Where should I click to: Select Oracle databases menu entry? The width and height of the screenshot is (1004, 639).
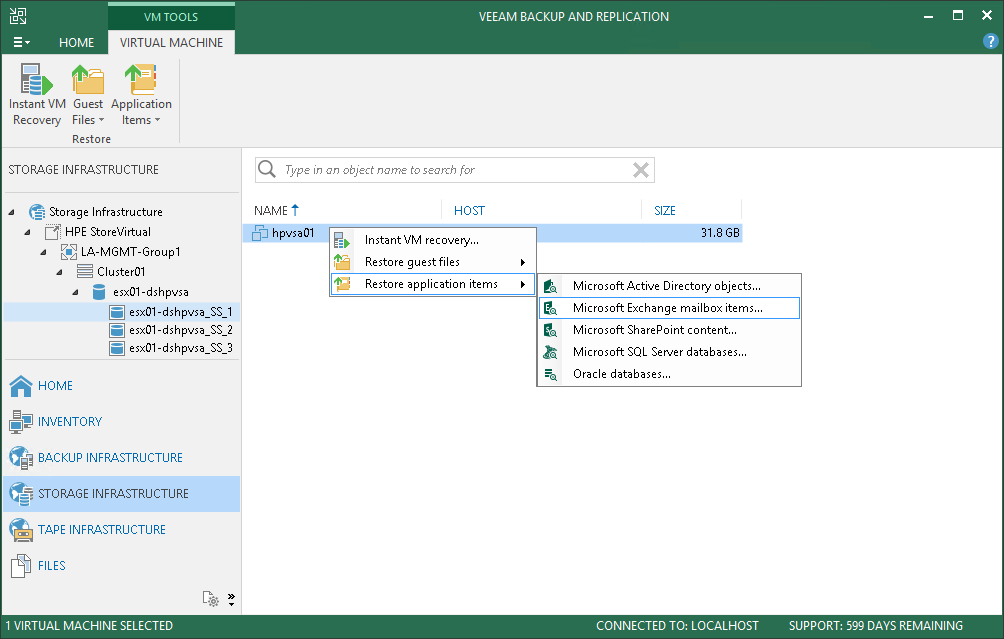tap(669, 374)
